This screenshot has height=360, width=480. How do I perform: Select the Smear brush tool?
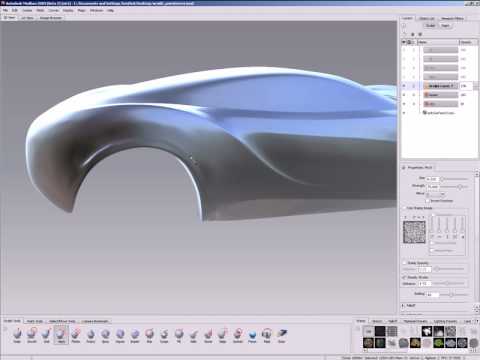[x=208, y=334]
